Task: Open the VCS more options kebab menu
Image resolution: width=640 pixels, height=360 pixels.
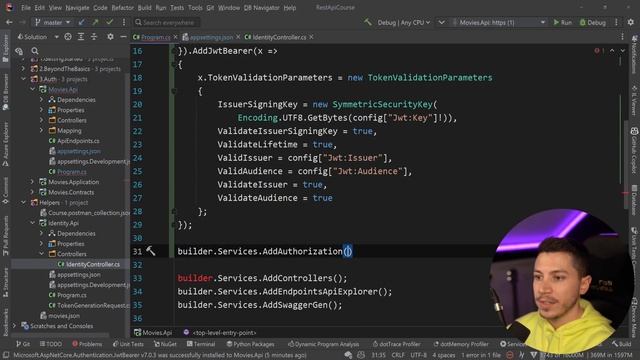Action: pos(124,22)
